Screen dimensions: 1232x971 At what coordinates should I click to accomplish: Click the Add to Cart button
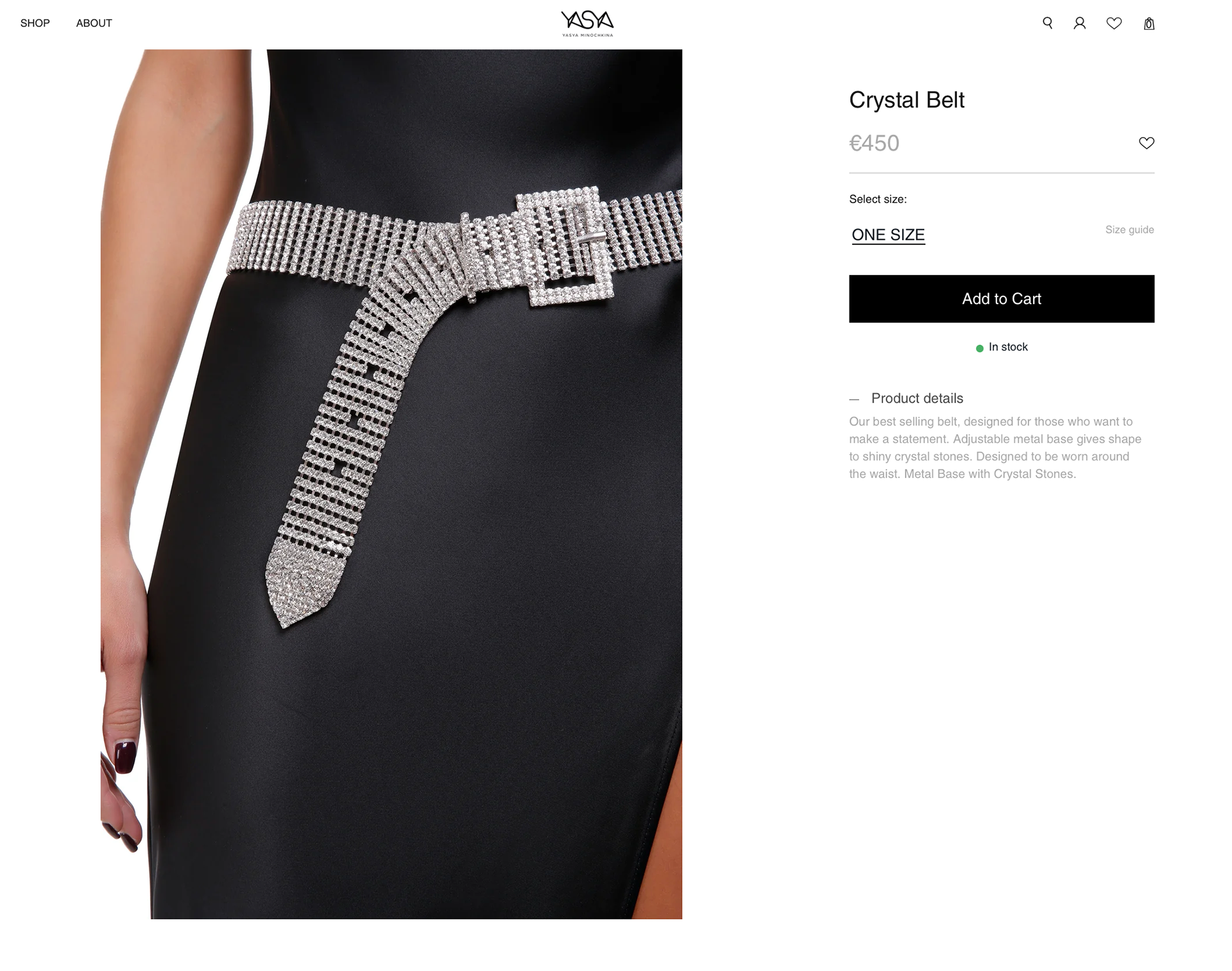pyautogui.click(x=1002, y=299)
